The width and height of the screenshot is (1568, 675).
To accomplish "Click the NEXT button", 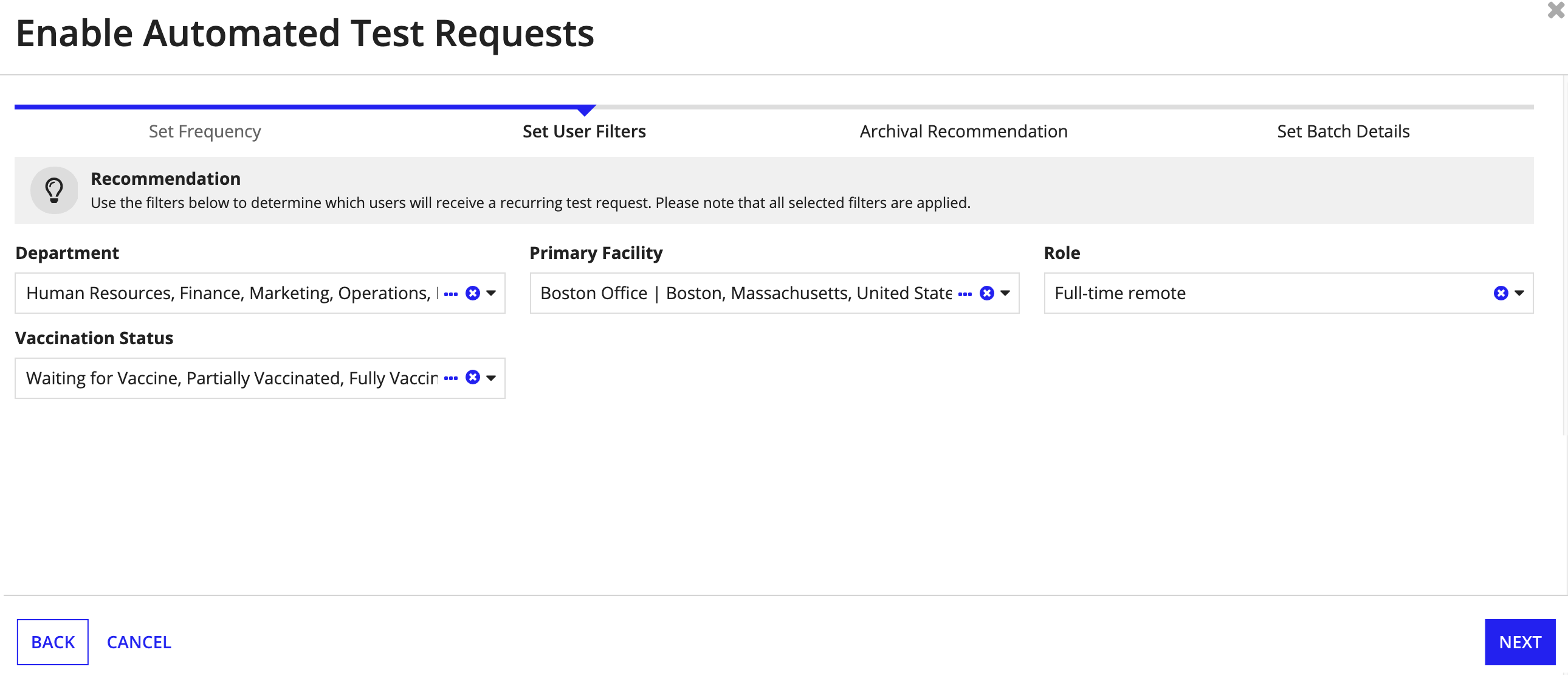I will coord(1520,642).
